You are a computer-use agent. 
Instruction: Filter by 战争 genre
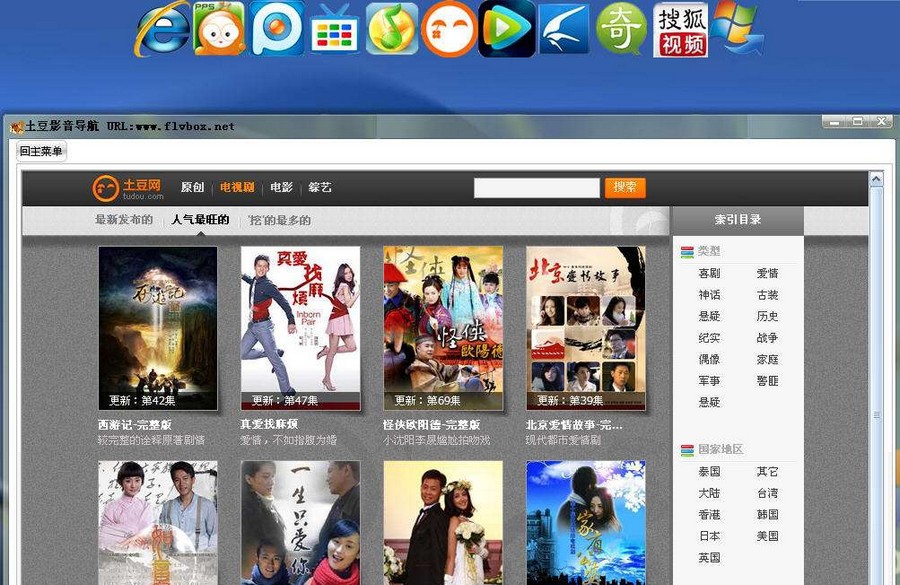(x=767, y=338)
